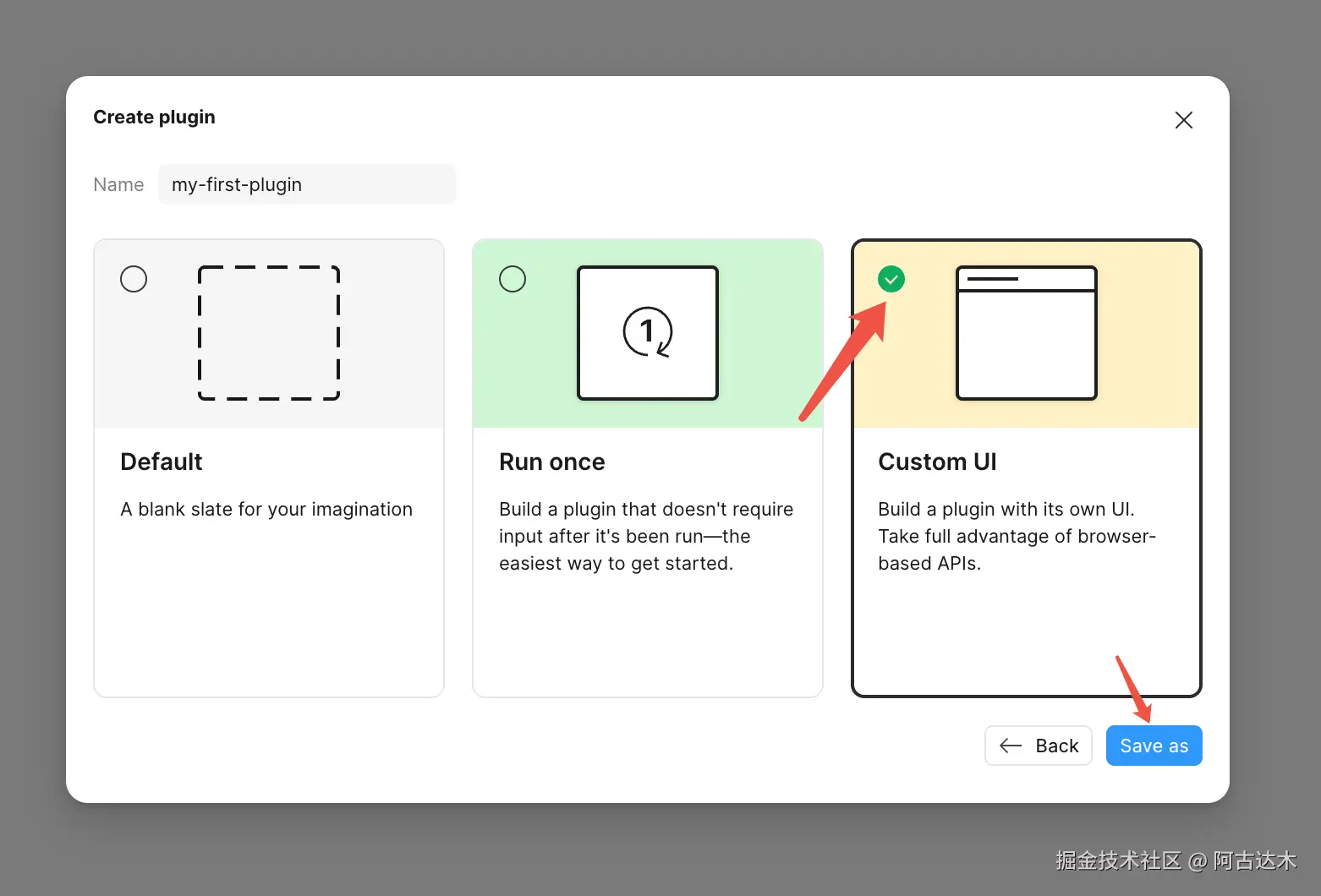
Task: Click the 'Name' field label
Action: click(118, 184)
